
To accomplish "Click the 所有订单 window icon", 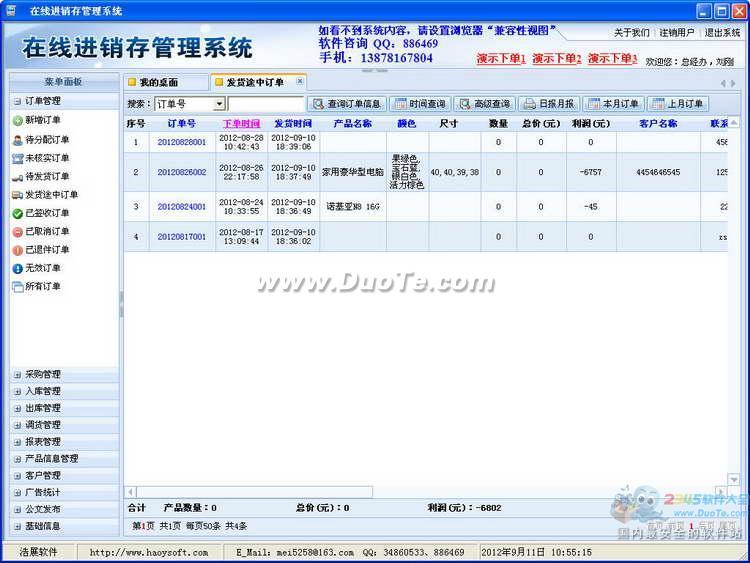I will [x=18, y=287].
